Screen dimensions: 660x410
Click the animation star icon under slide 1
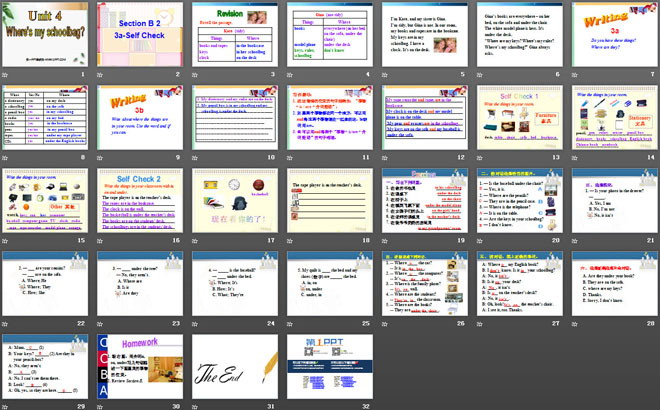(x=6, y=74)
